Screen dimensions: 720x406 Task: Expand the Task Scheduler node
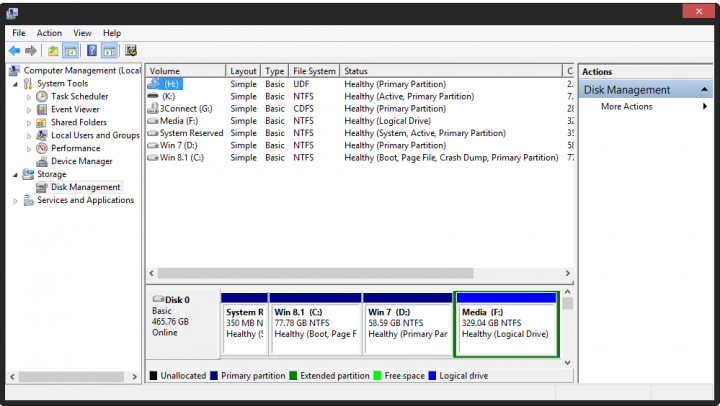[x=29, y=97]
